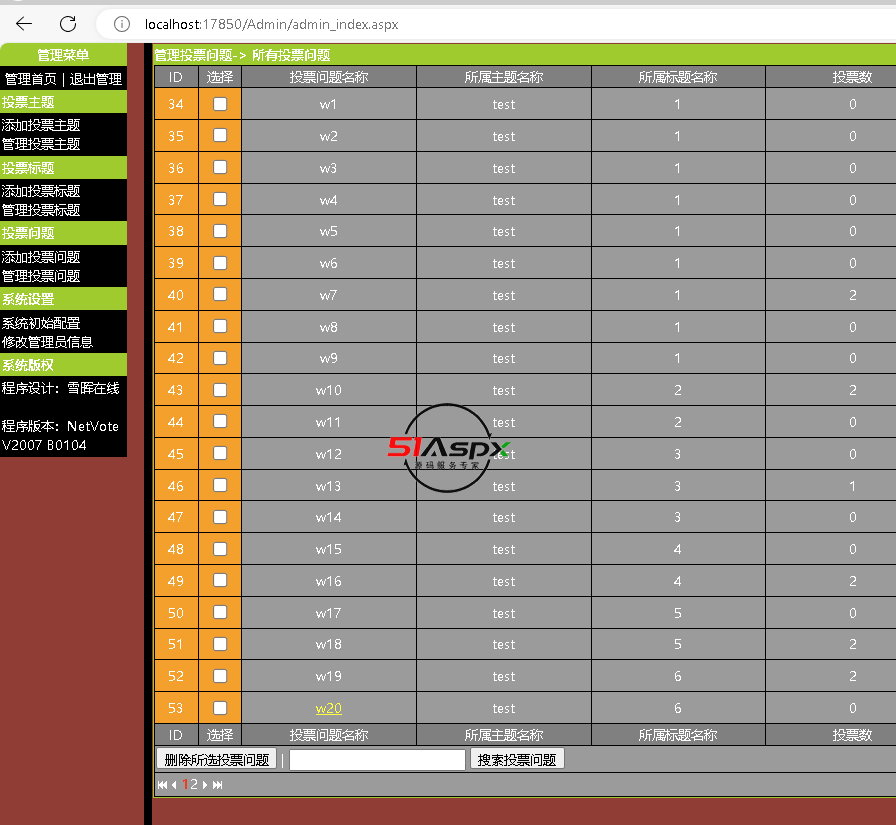Choose 退出管理 to log out

[x=95, y=79]
